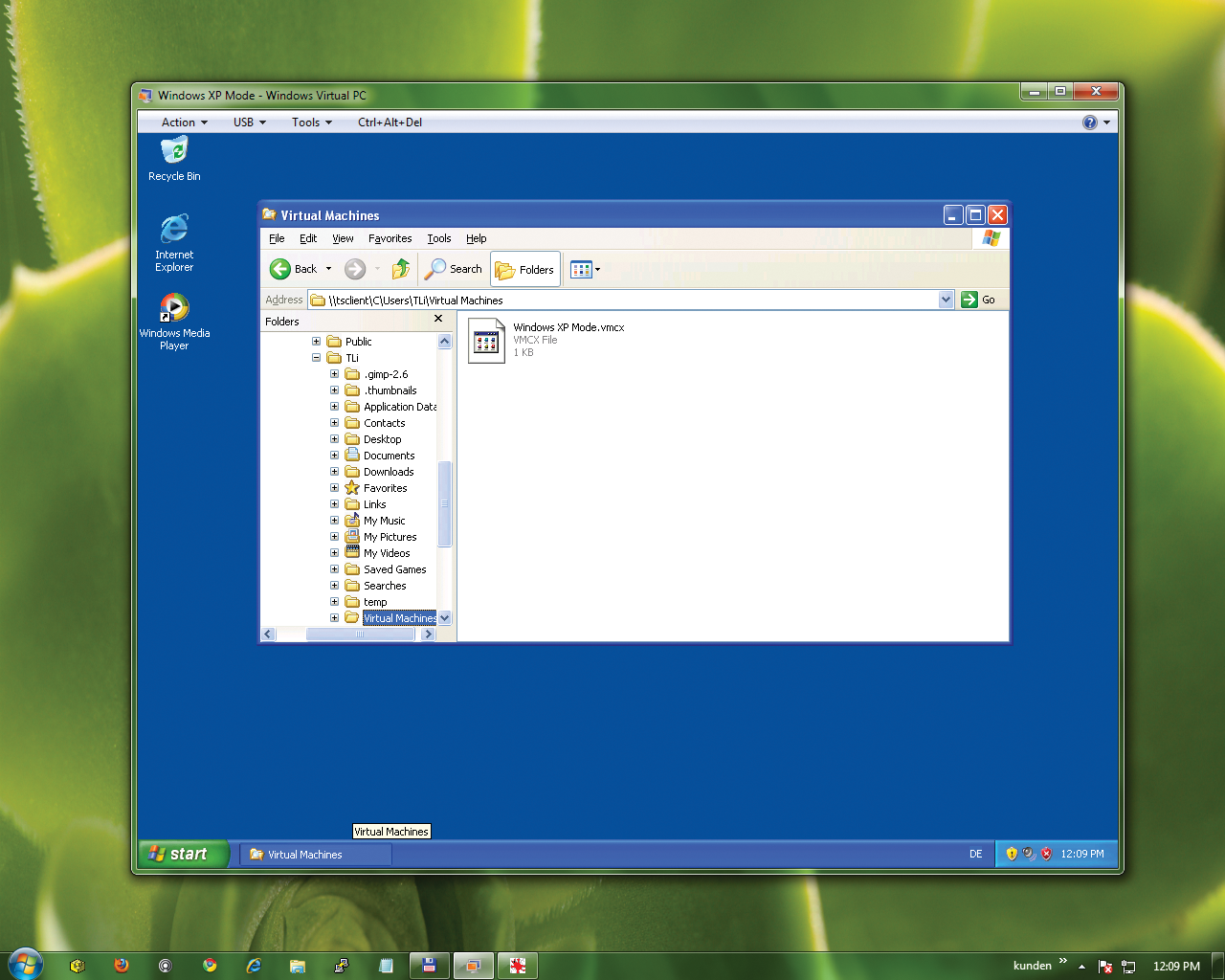
Task: Open Google Chrome from the host taskbar
Action: coord(210,966)
